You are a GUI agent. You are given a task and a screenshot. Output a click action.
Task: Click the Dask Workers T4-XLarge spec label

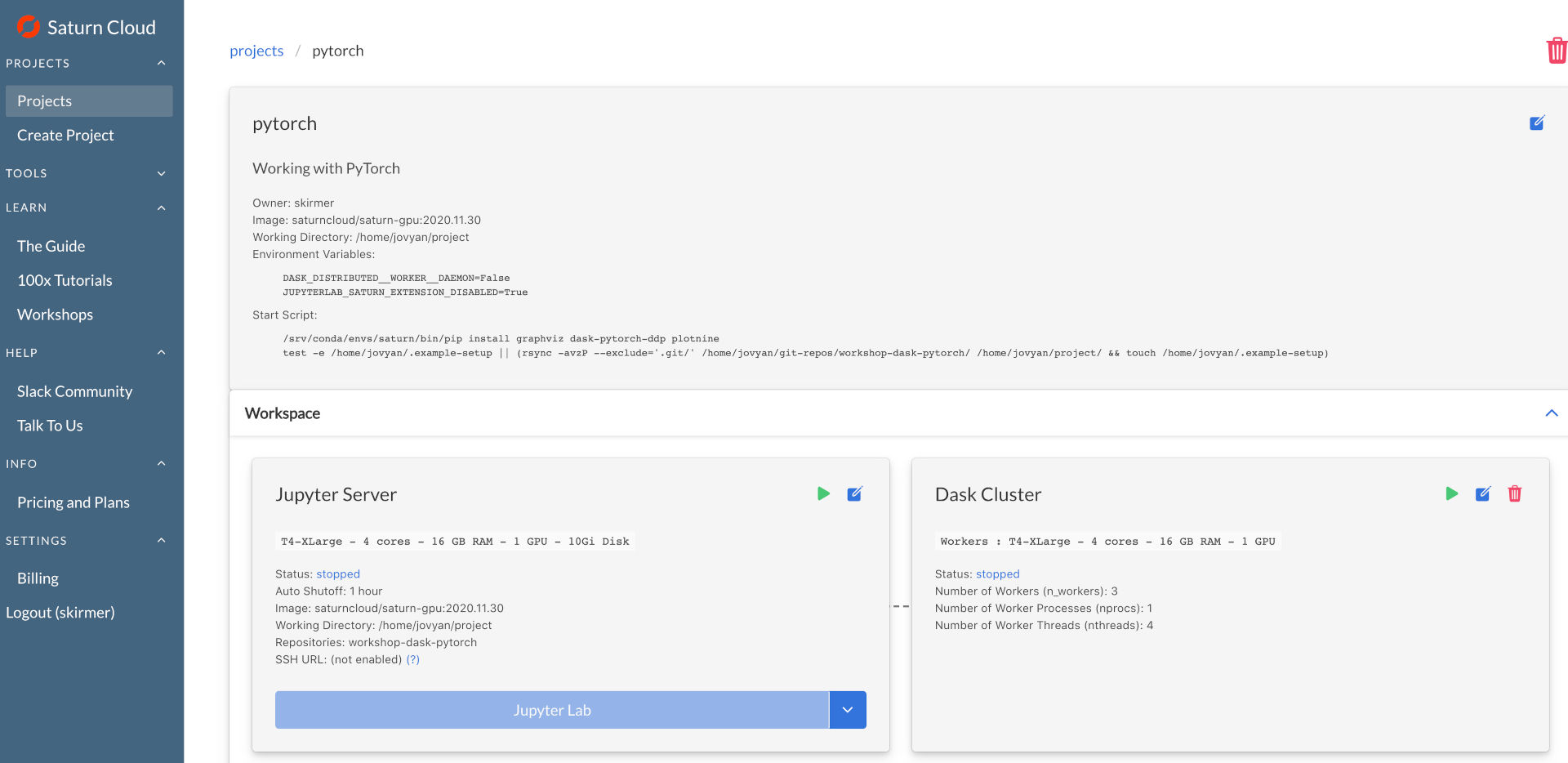[1107, 542]
